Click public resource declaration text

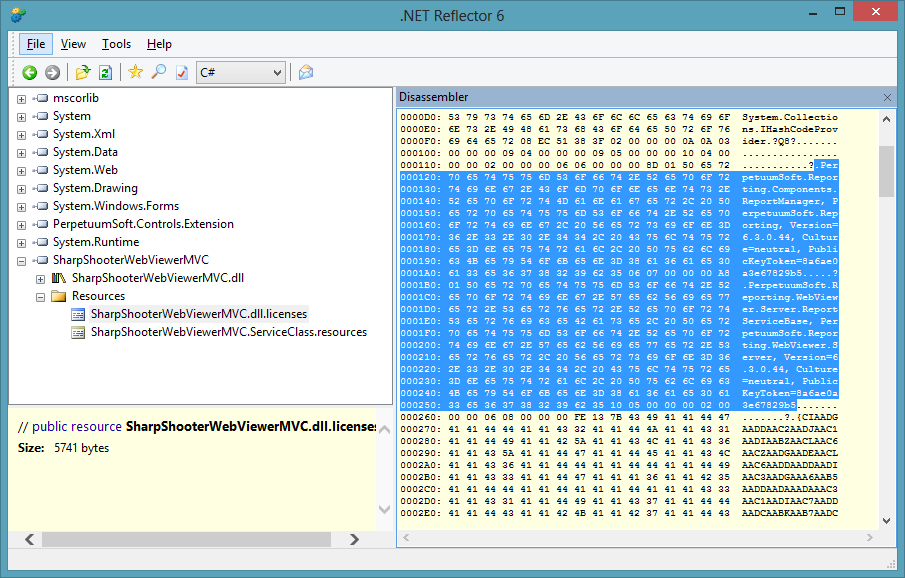pyautogui.click(x=197, y=427)
